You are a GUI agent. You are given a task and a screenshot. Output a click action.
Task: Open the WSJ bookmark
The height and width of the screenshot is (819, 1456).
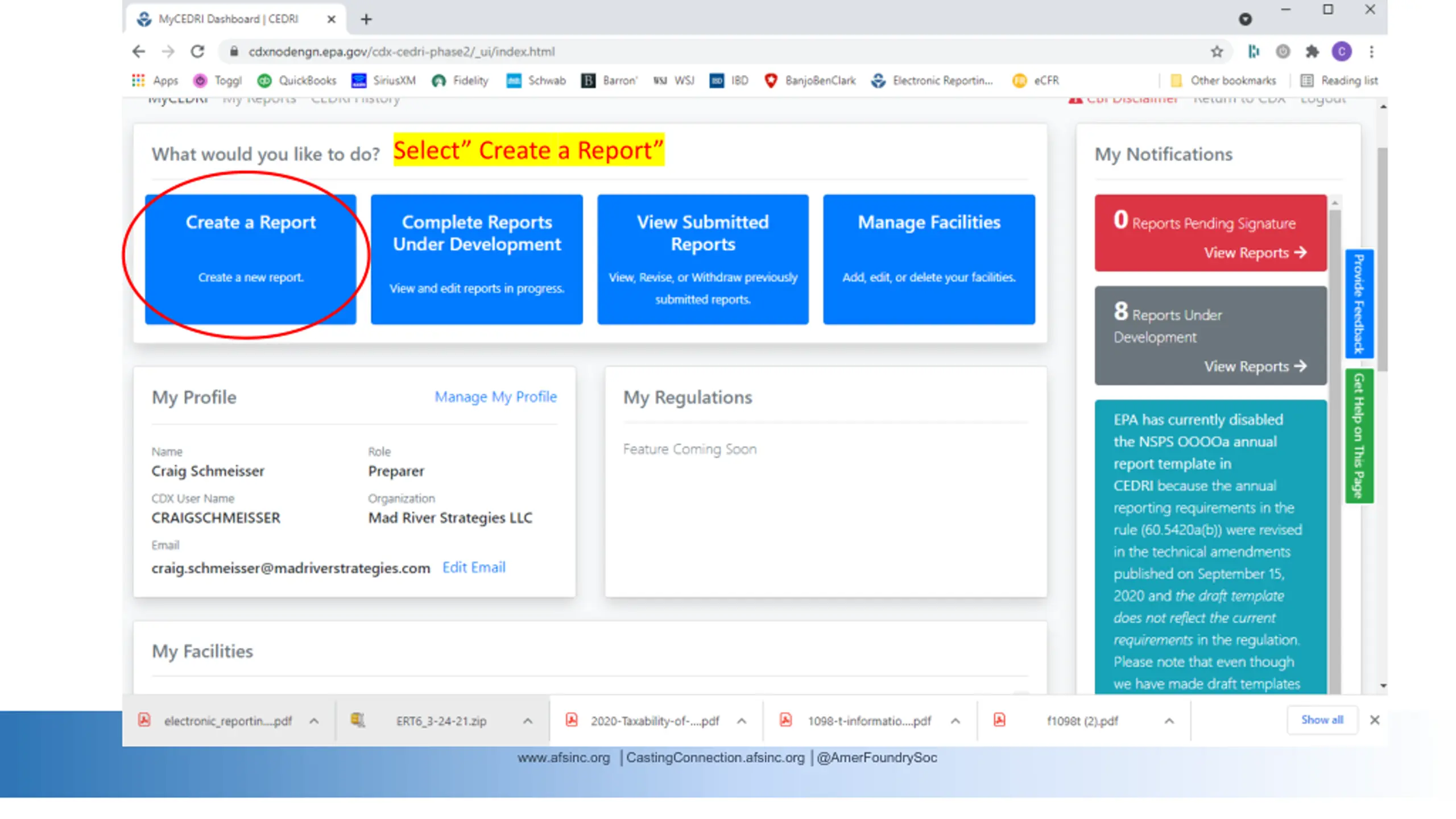coord(674,81)
